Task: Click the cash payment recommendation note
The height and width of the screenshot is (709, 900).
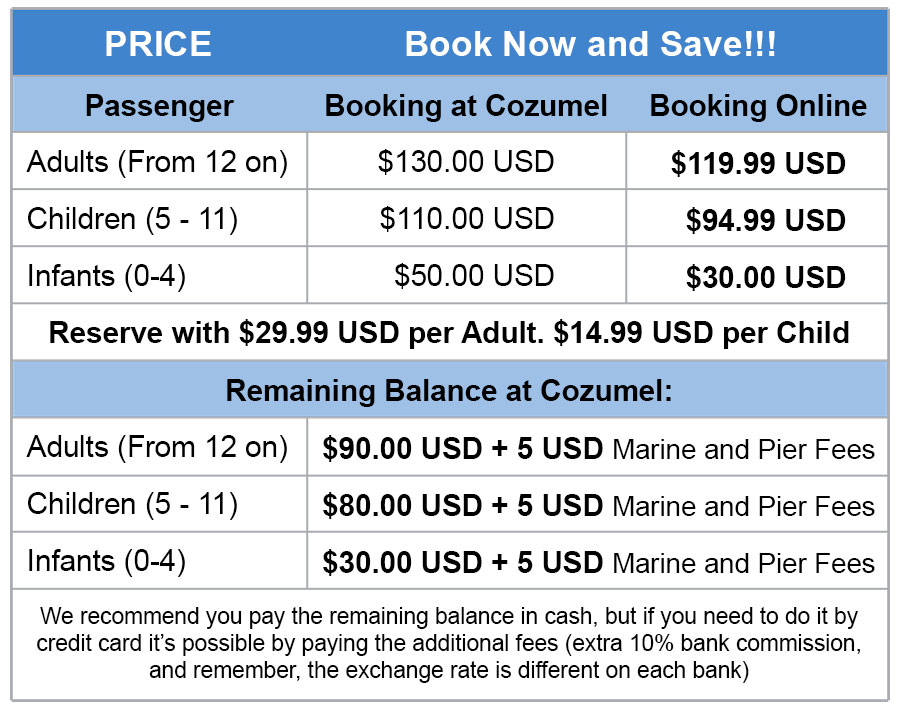Action: (x=449, y=643)
